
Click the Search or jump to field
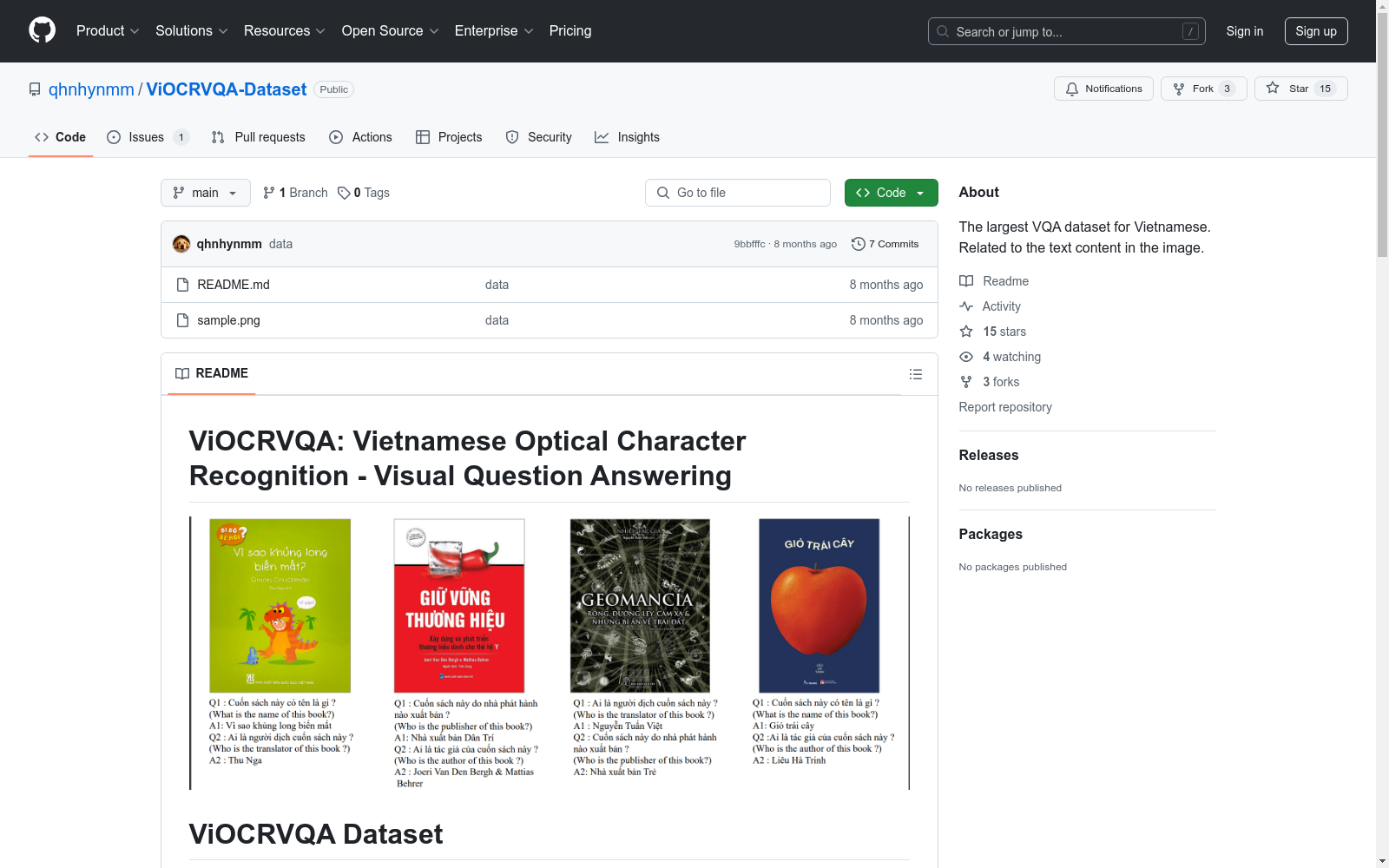point(1067,31)
